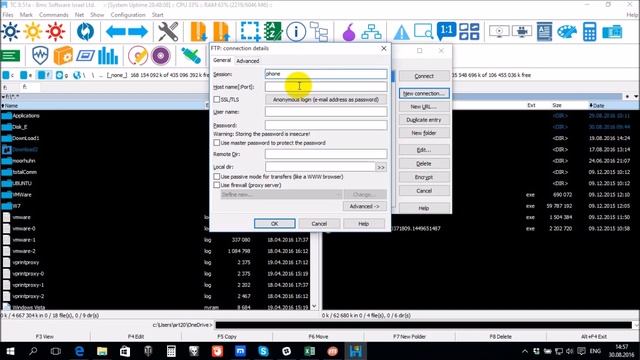This screenshot has height=360, width=640.
Task: Open the command line history dropdown arrow
Action: (636, 325)
